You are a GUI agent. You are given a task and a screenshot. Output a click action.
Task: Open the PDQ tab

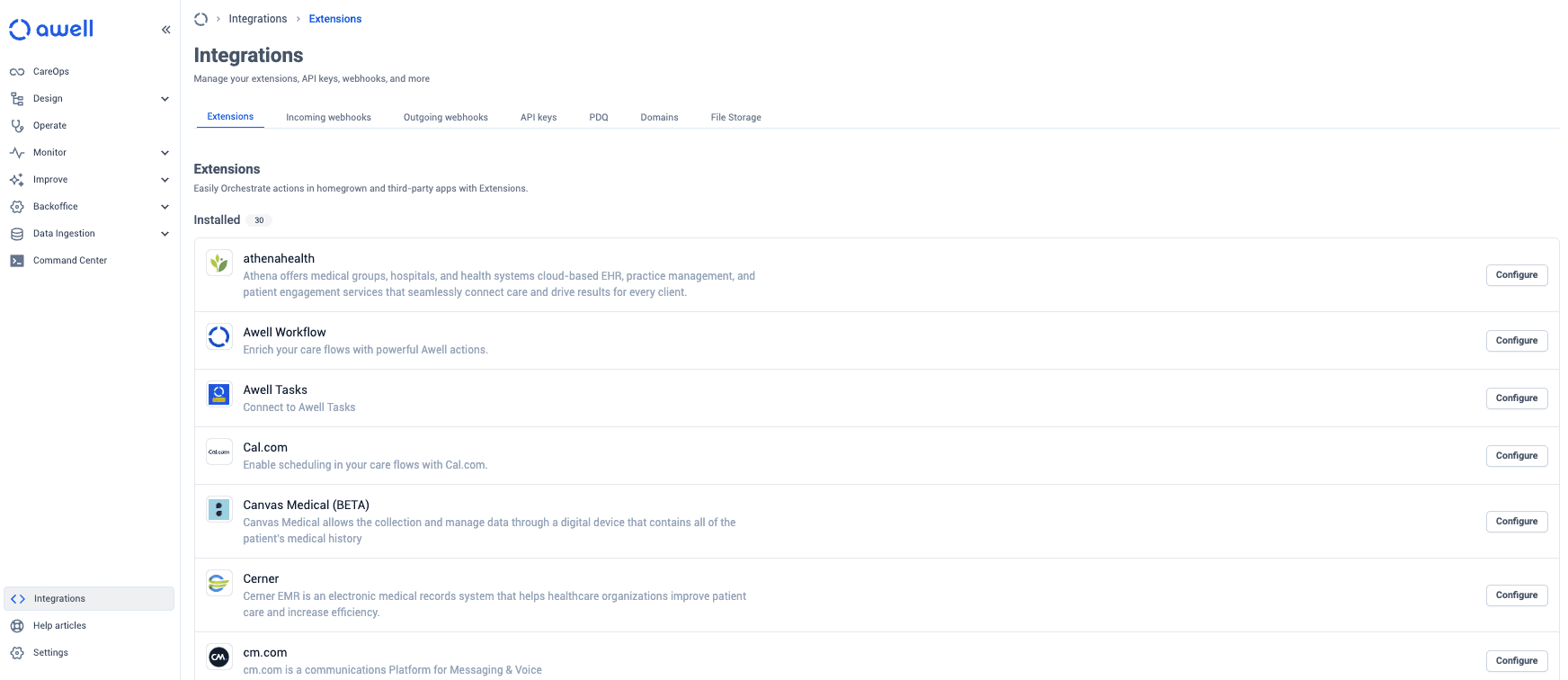click(599, 118)
